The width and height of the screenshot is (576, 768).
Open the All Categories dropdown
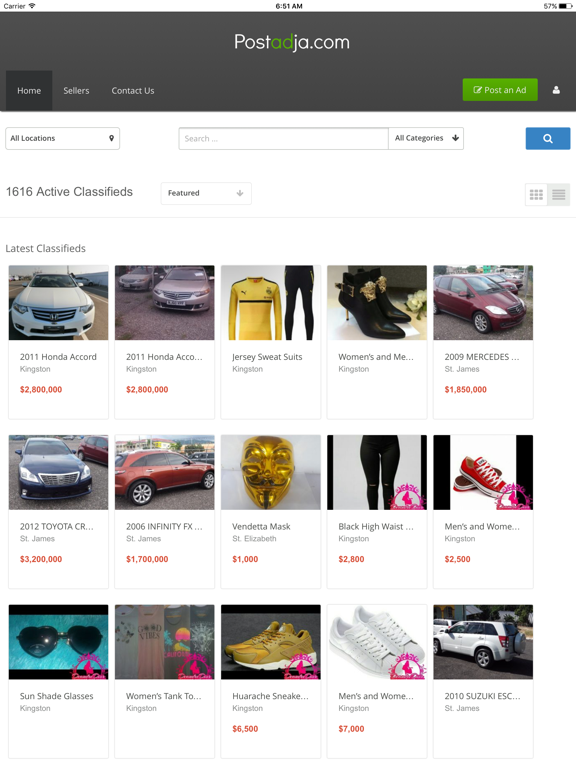pos(426,139)
